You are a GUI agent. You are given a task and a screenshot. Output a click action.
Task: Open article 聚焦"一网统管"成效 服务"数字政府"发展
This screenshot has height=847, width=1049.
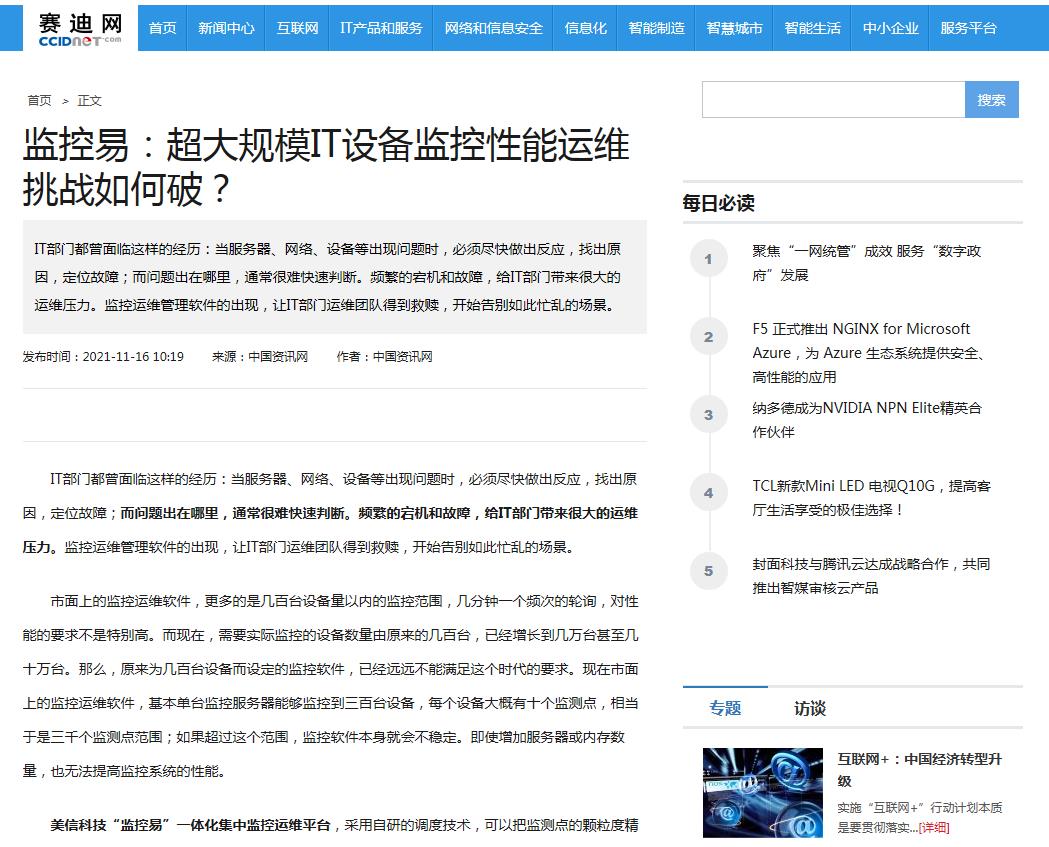(x=867, y=263)
